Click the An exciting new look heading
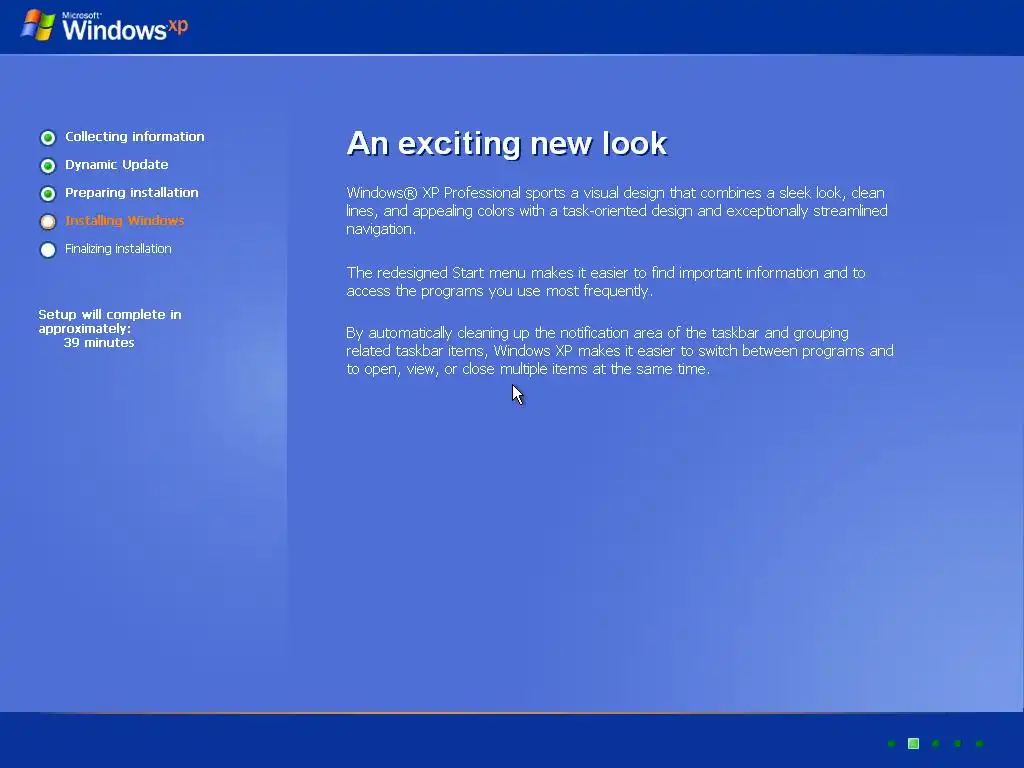 tap(507, 143)
